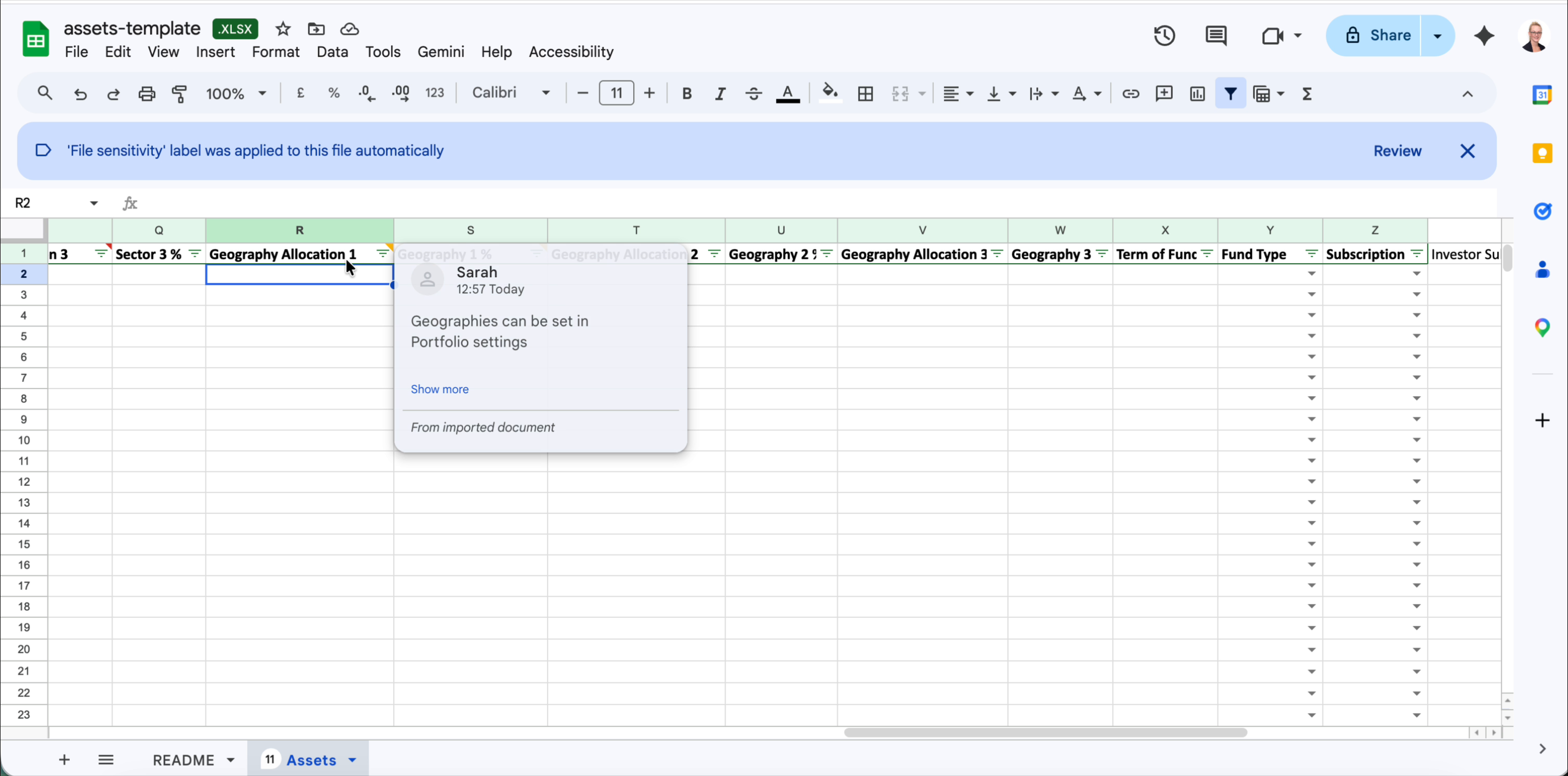Check the cloud document status icon
The height and width of the screenshot is (776, 1568).
(x=349, y=29)
